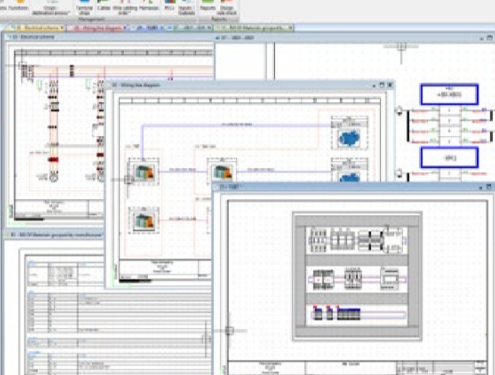495x375 pixels.
Task: Select top blue motor symbol in wiring diagram
Action: point(349,137)
